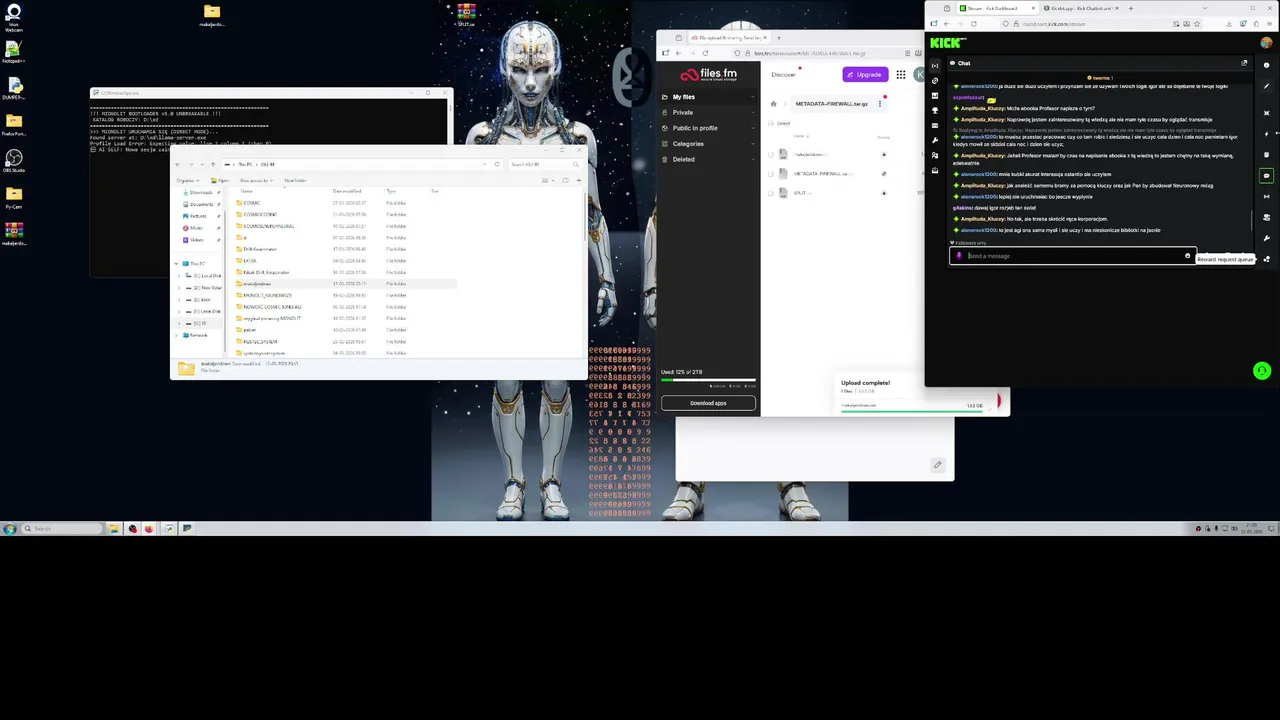
Task: Open the Give access to dropdown in Explorer
Action: click(259, 181)
